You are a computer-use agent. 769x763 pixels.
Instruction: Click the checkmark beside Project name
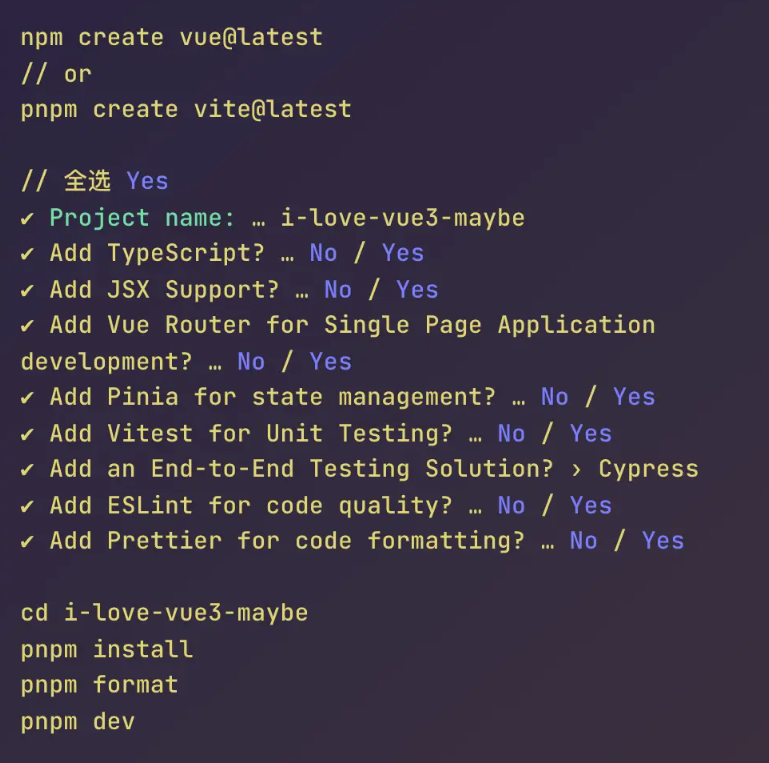point(27,218)
